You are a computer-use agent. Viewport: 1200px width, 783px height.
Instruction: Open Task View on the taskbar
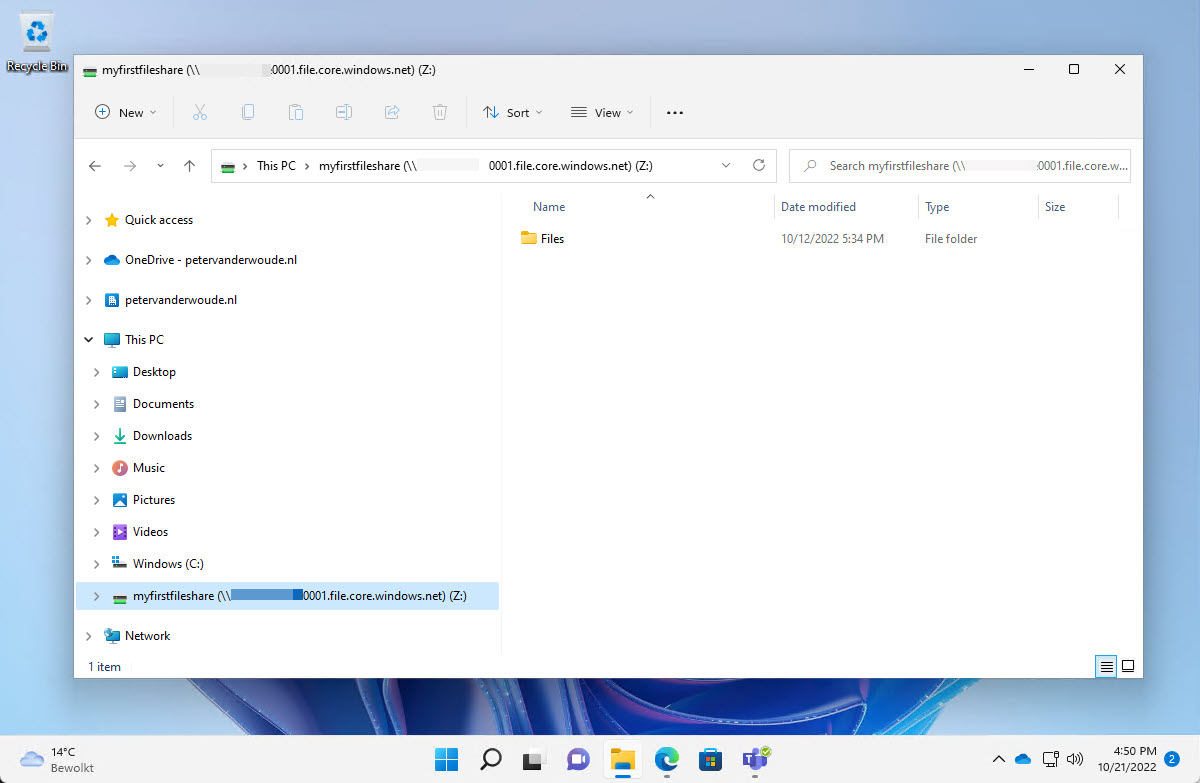(x=534, y=759)
